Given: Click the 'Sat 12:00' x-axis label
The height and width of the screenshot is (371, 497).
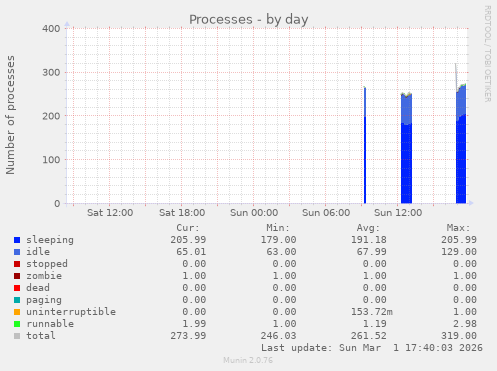Looking at the screenshot, I should point(110,213).
